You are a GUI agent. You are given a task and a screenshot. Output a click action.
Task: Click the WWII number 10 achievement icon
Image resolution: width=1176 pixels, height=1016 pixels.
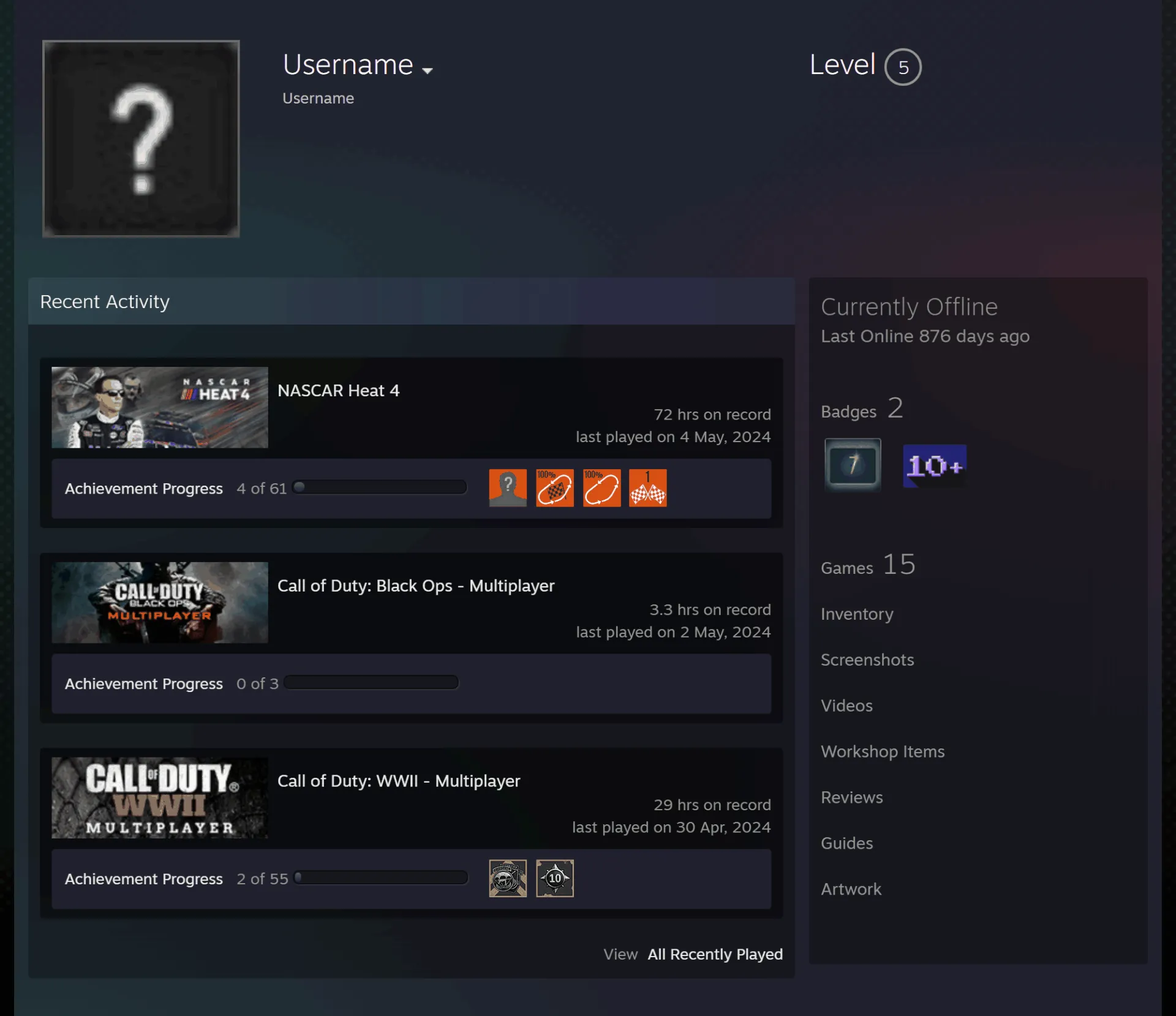click(555, 878)
